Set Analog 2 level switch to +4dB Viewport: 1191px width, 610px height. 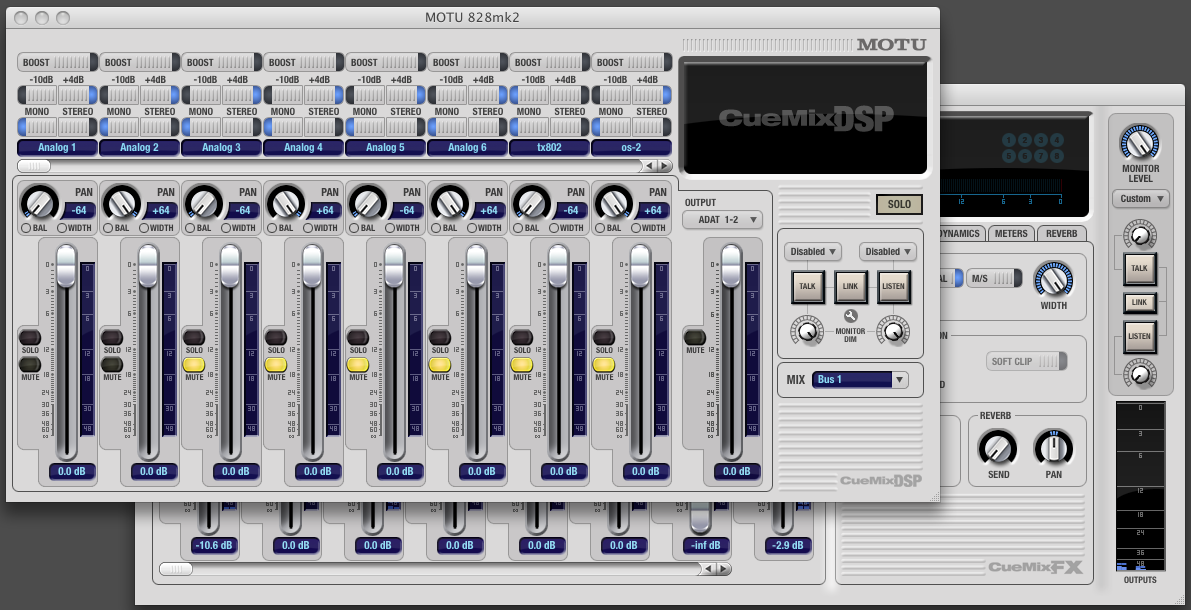(x=160, y=95)
